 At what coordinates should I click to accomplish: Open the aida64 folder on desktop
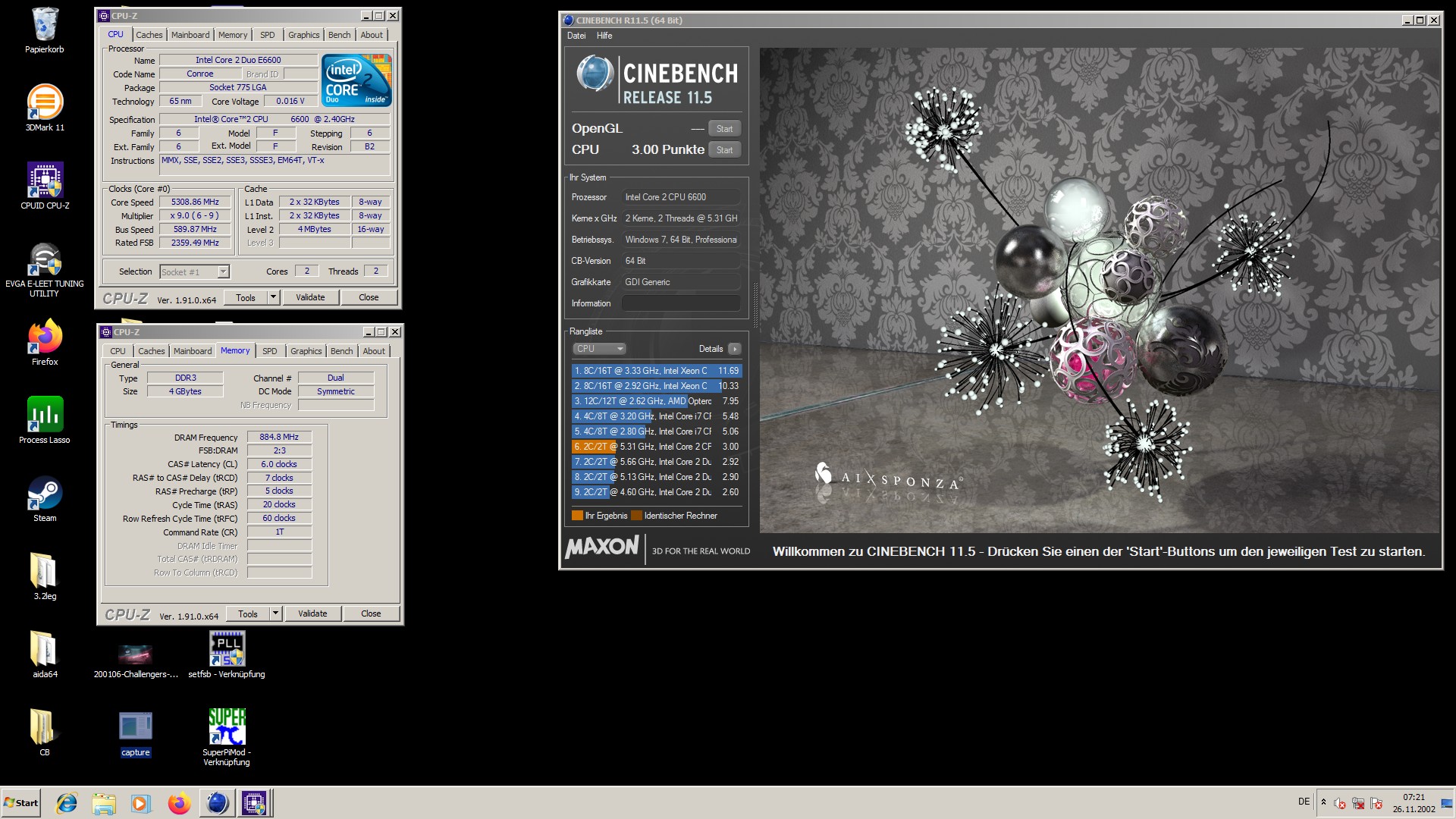coord(45,654)
